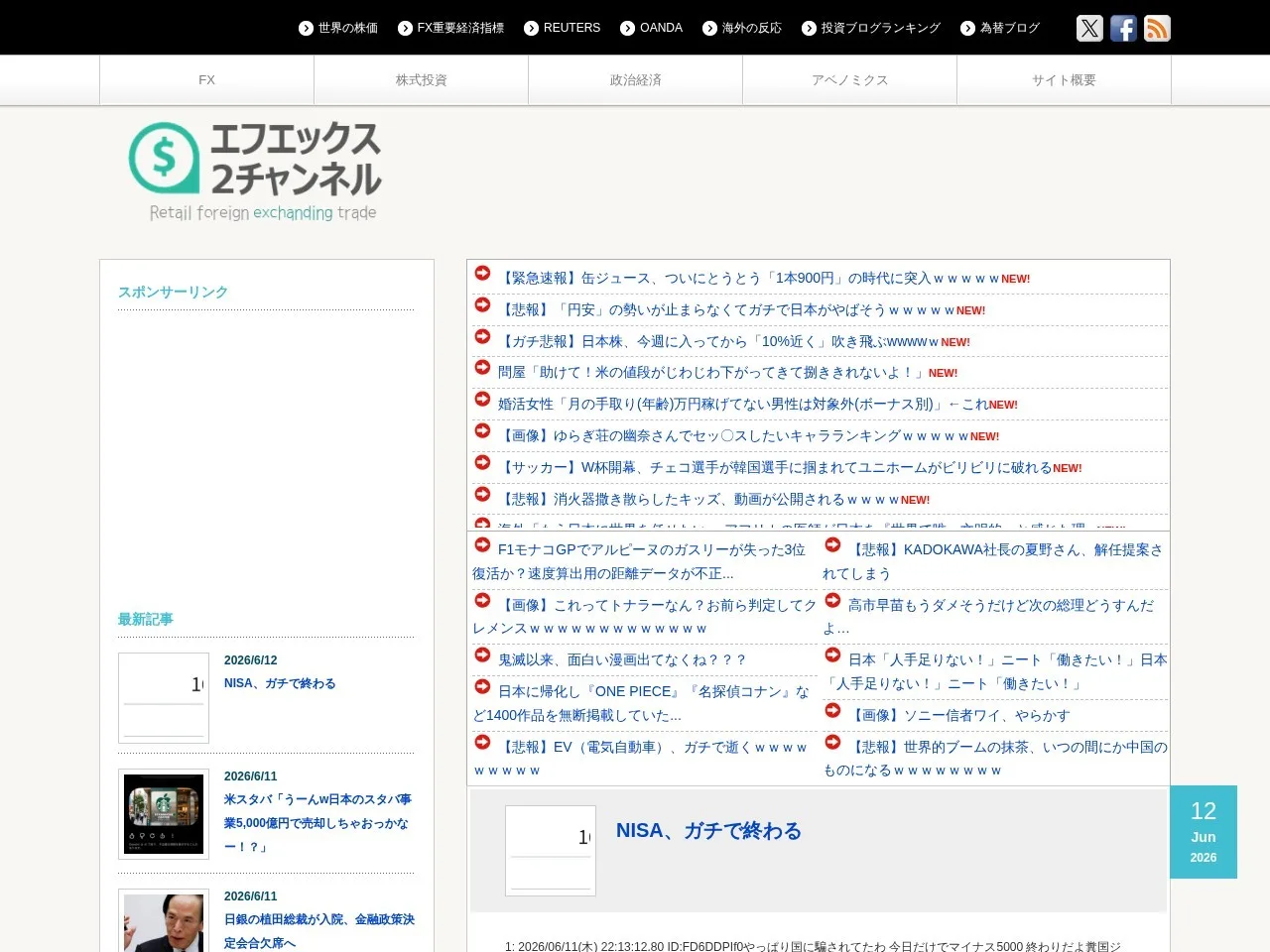
Task: Click red arrow icon beside 高市早苗 headline
Action: coord(832,600)
